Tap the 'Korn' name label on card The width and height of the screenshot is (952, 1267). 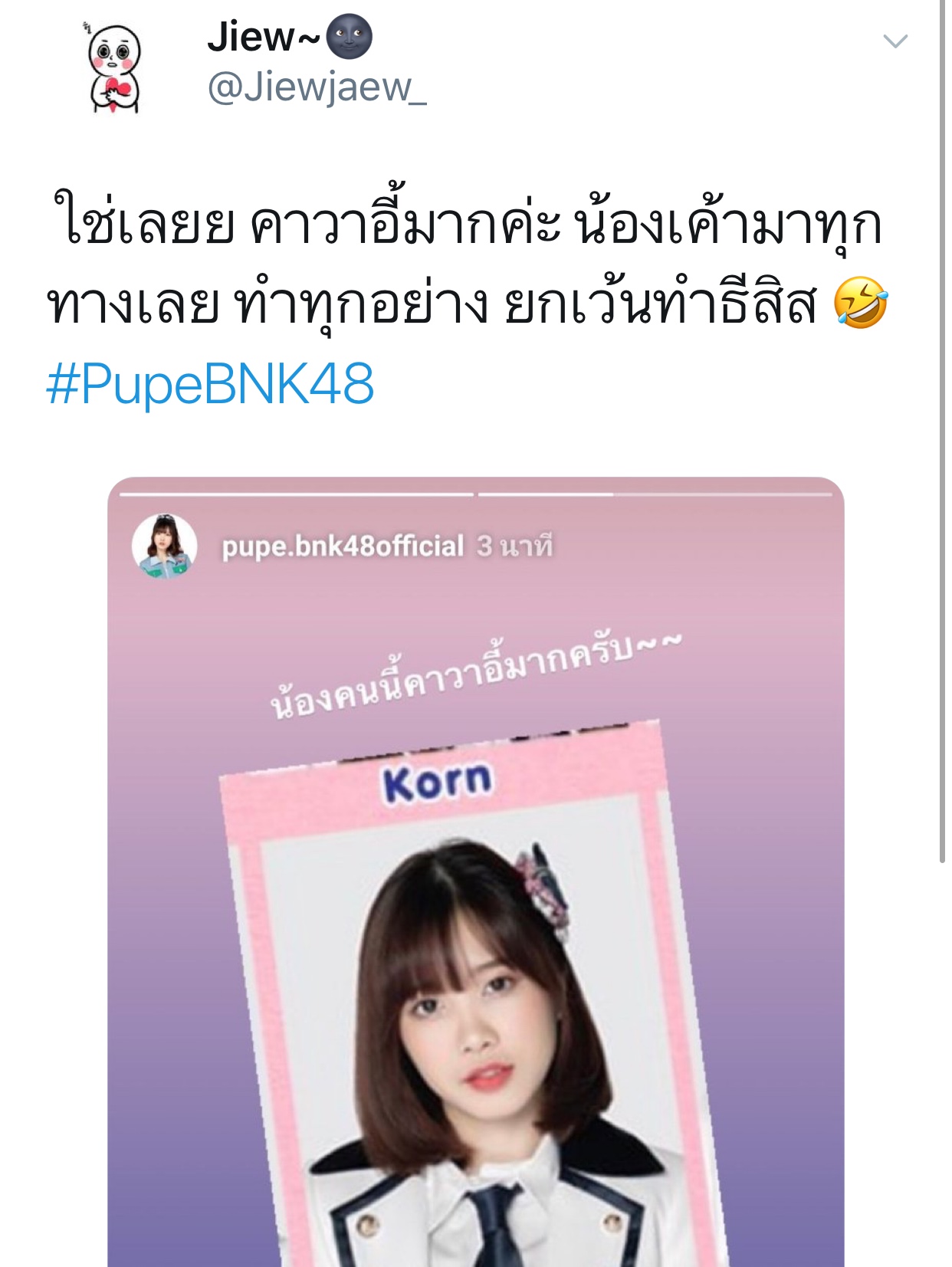pyautogui.click(x=438, y=783)
